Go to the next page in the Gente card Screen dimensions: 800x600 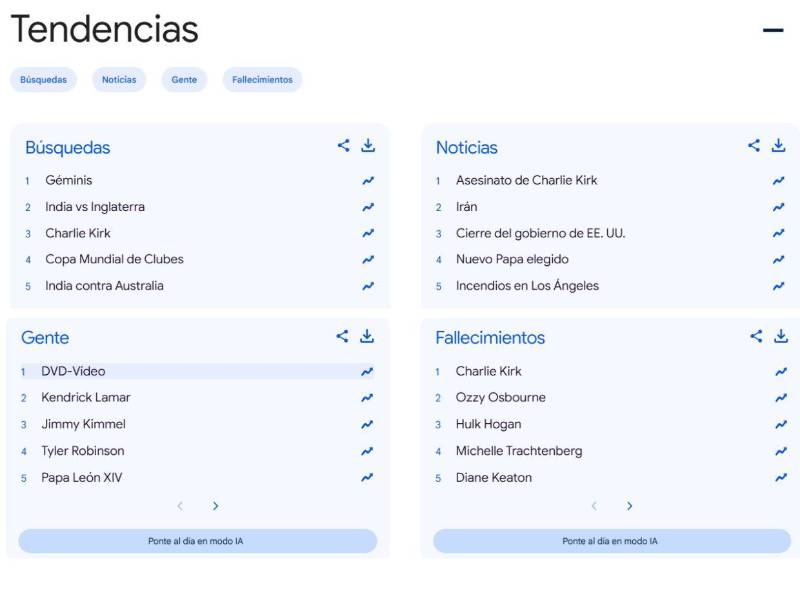(x=216, y=506)
